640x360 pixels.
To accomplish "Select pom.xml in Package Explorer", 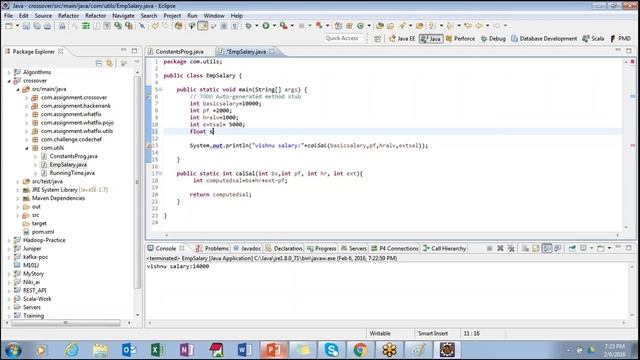I will click(43, 232).
